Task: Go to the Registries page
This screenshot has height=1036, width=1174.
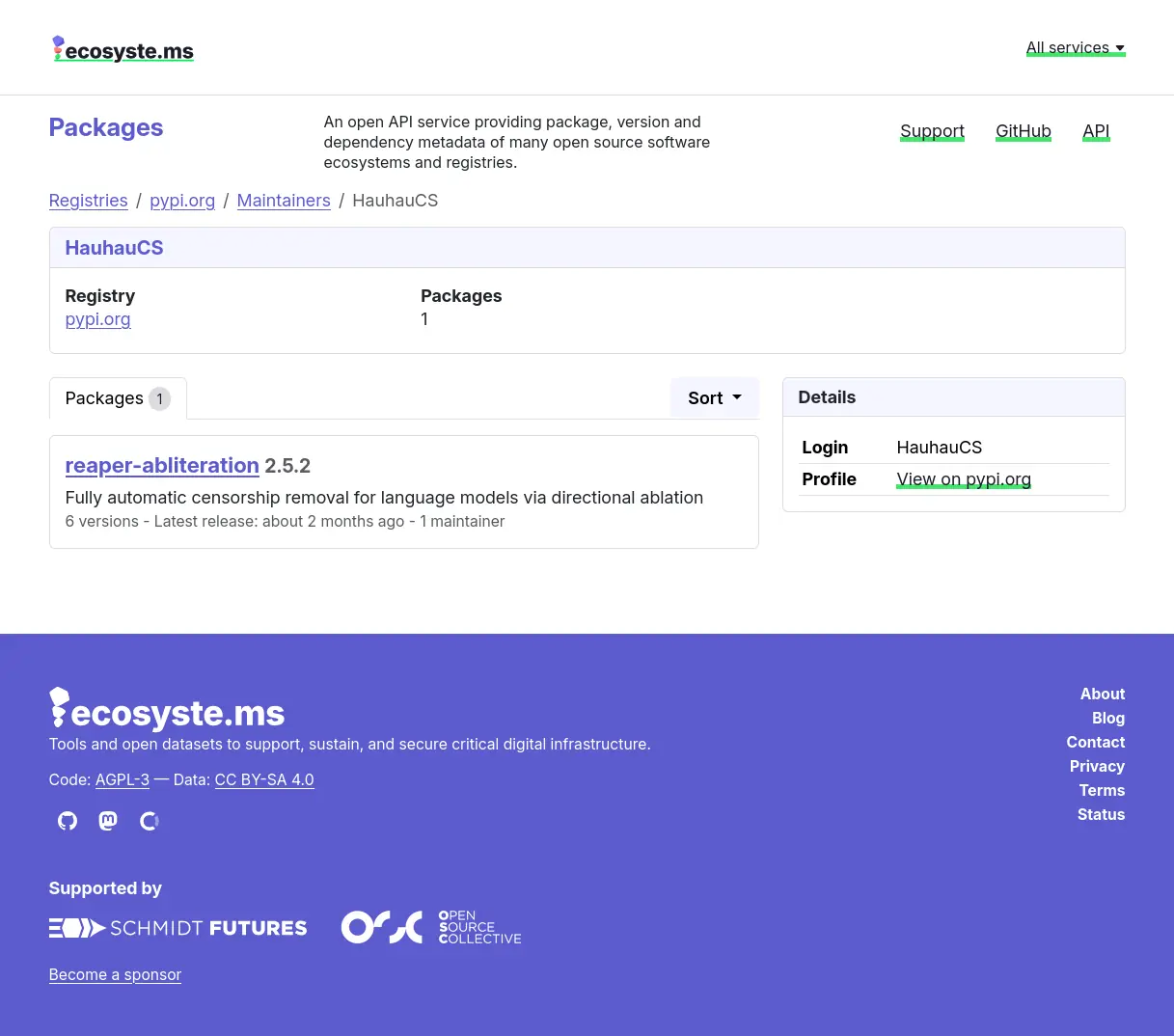Action: point(88,201)
